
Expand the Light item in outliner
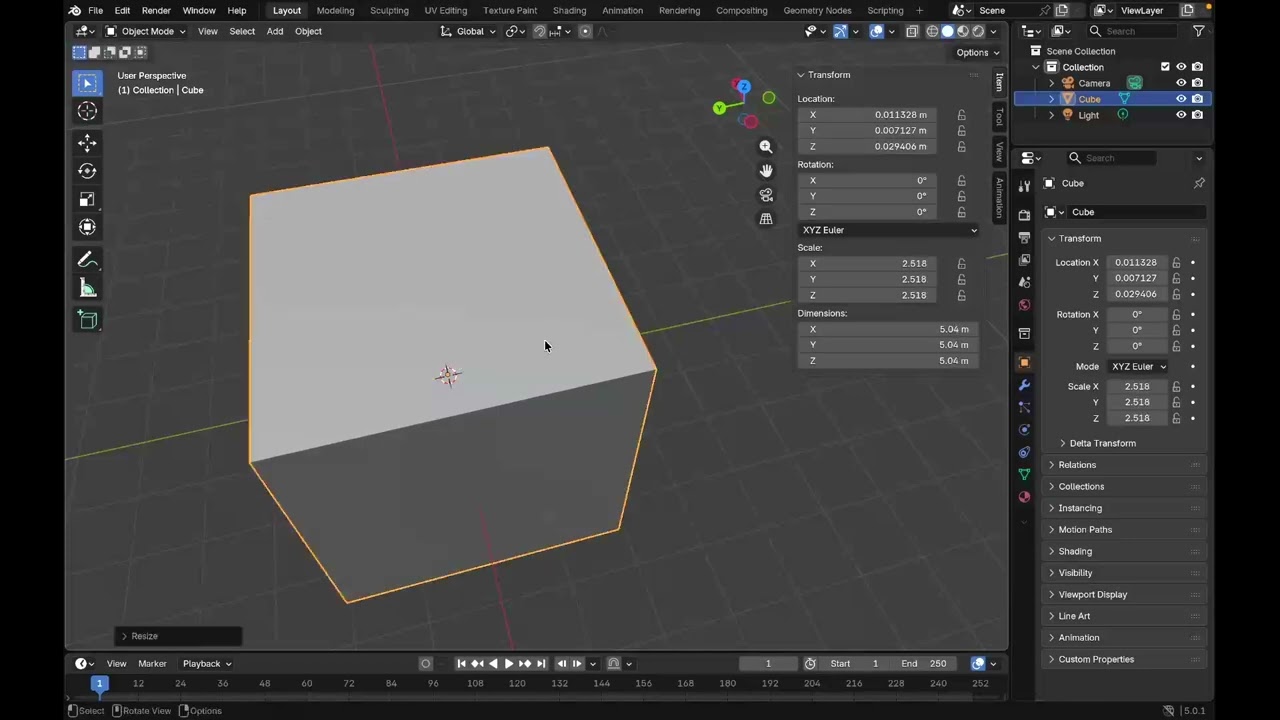[1051, 115]
